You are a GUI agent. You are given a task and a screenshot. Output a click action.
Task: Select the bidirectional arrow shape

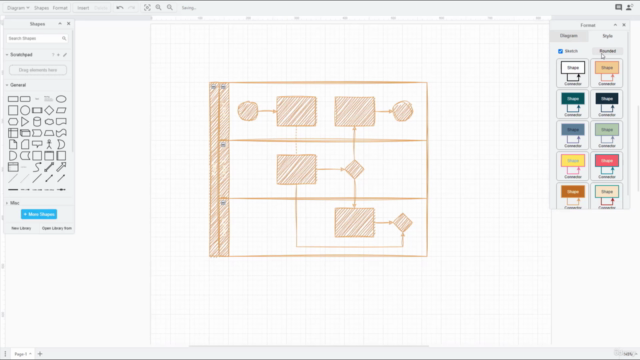pyautogui.click(x=49, y=167)
